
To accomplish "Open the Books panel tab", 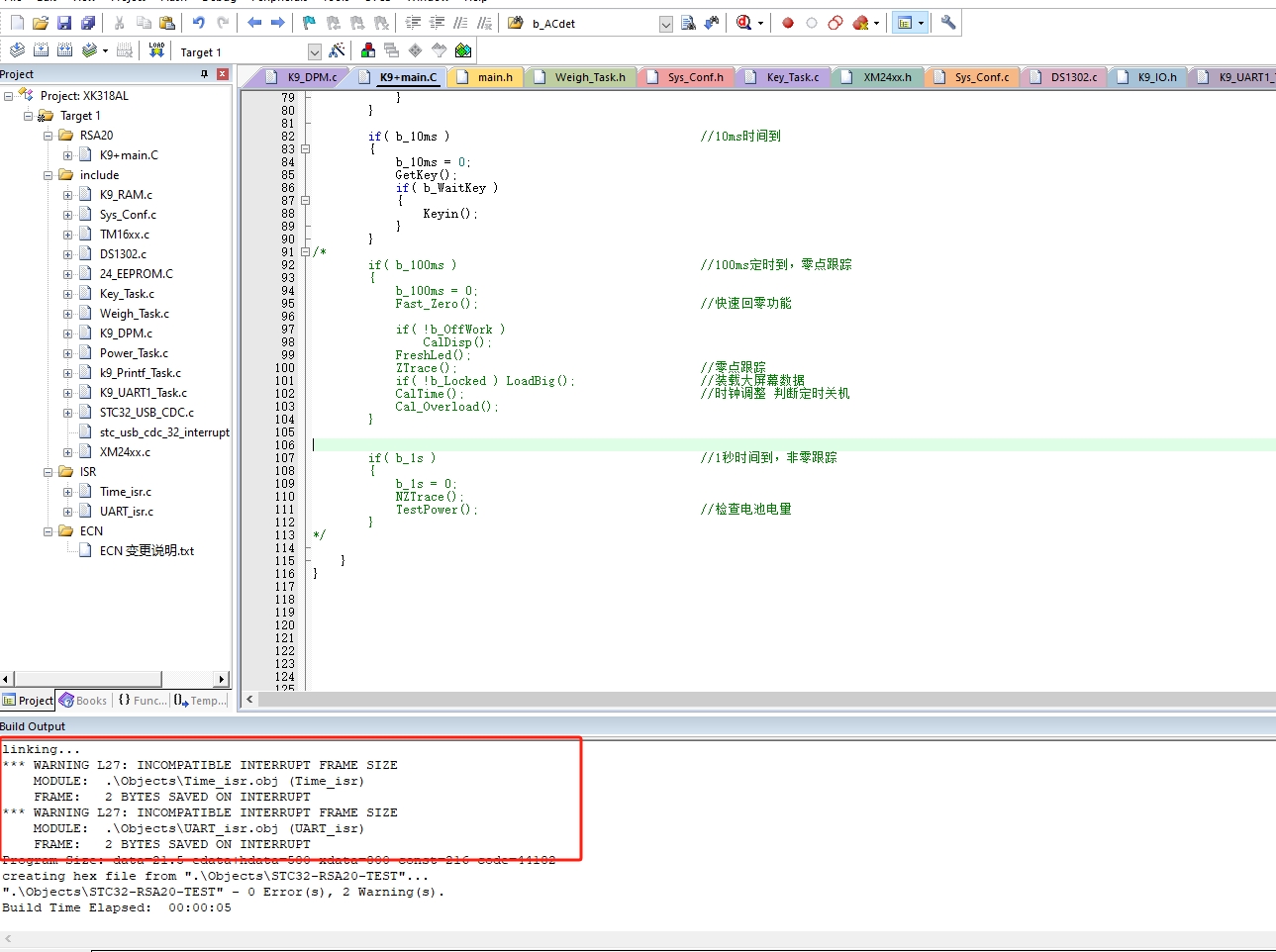I will click(83, 701).
